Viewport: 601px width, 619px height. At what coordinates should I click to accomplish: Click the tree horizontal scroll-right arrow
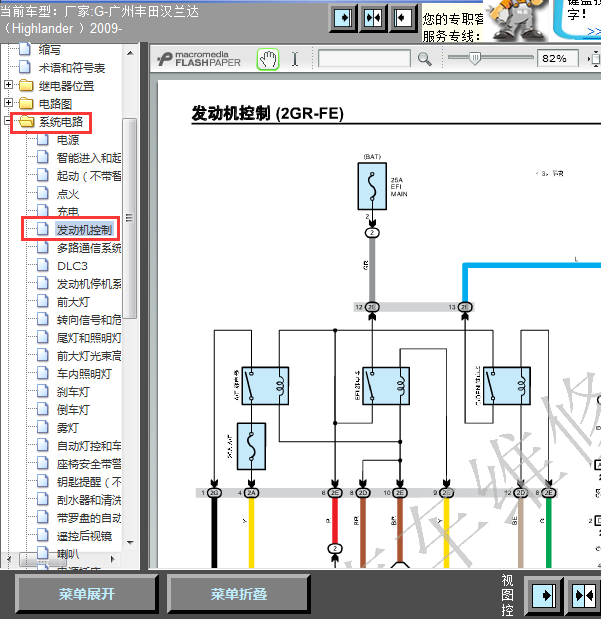(113, 559)
